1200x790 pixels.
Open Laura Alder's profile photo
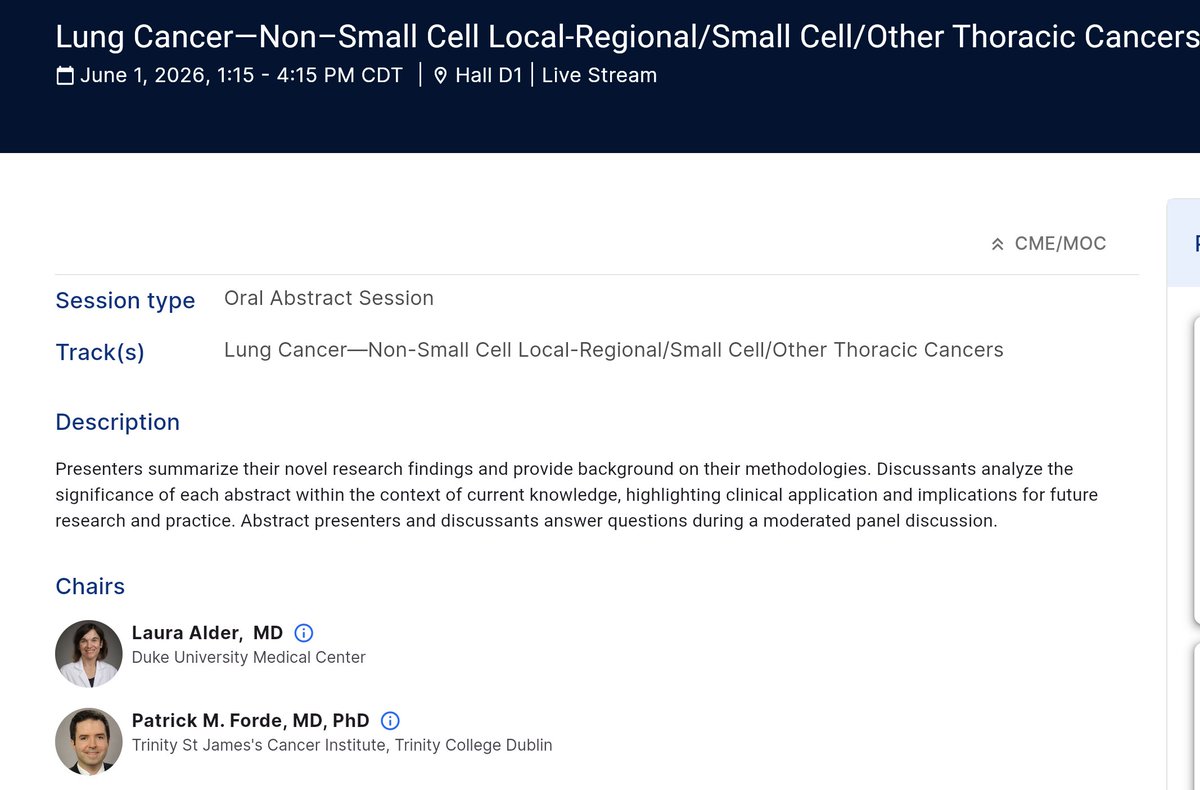coord(89,654)
